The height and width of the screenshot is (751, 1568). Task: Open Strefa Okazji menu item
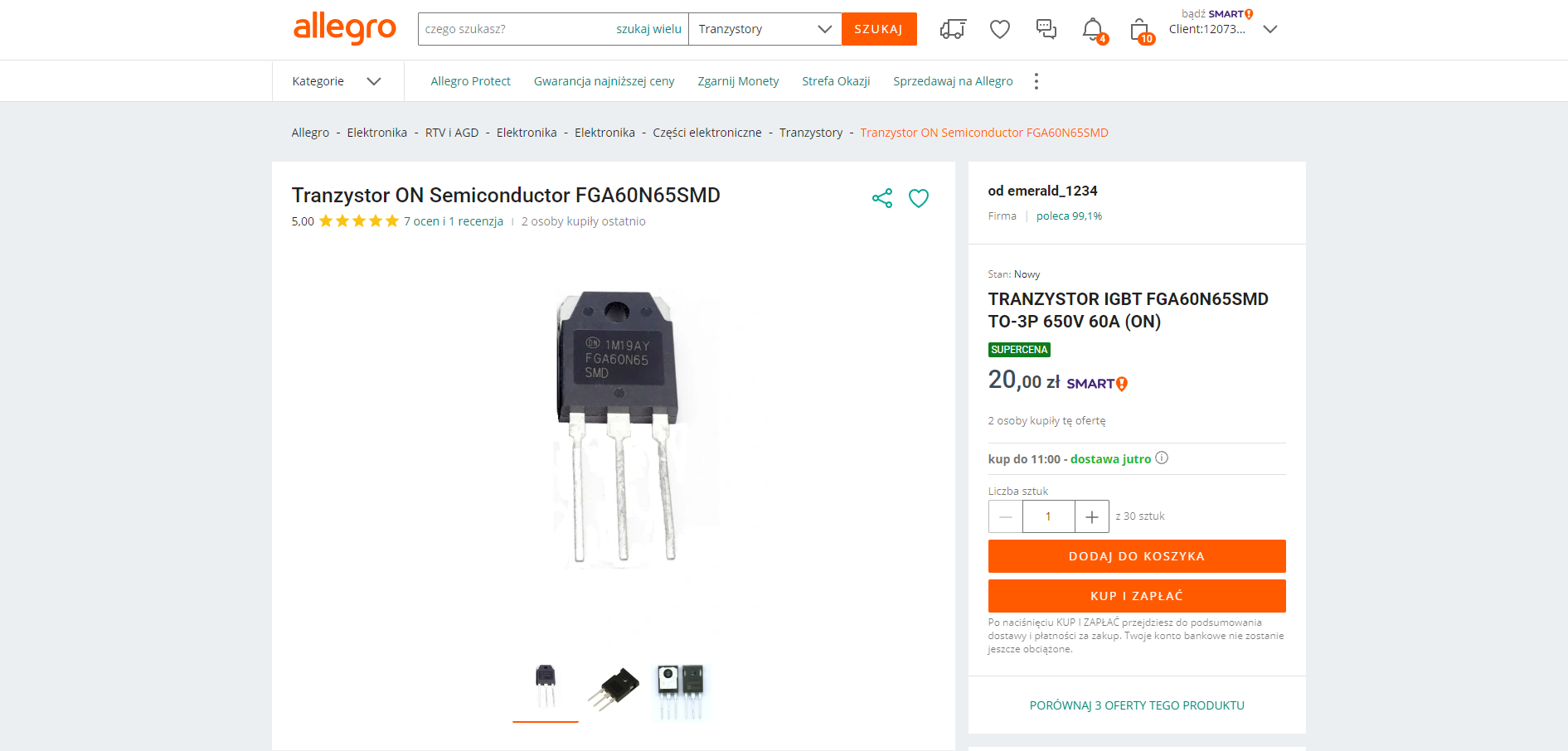tap(836, 81)
